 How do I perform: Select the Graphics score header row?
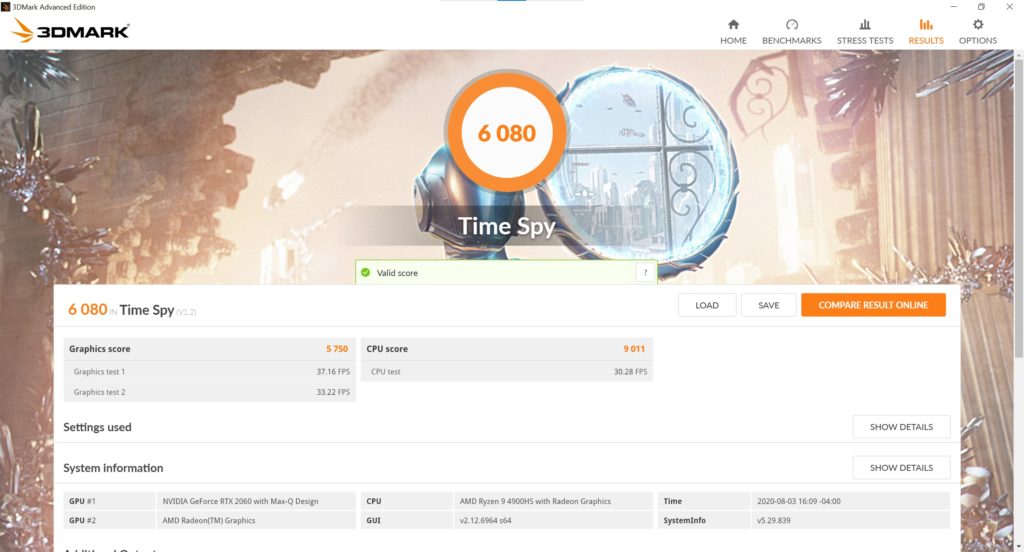[x=209, y=349]
